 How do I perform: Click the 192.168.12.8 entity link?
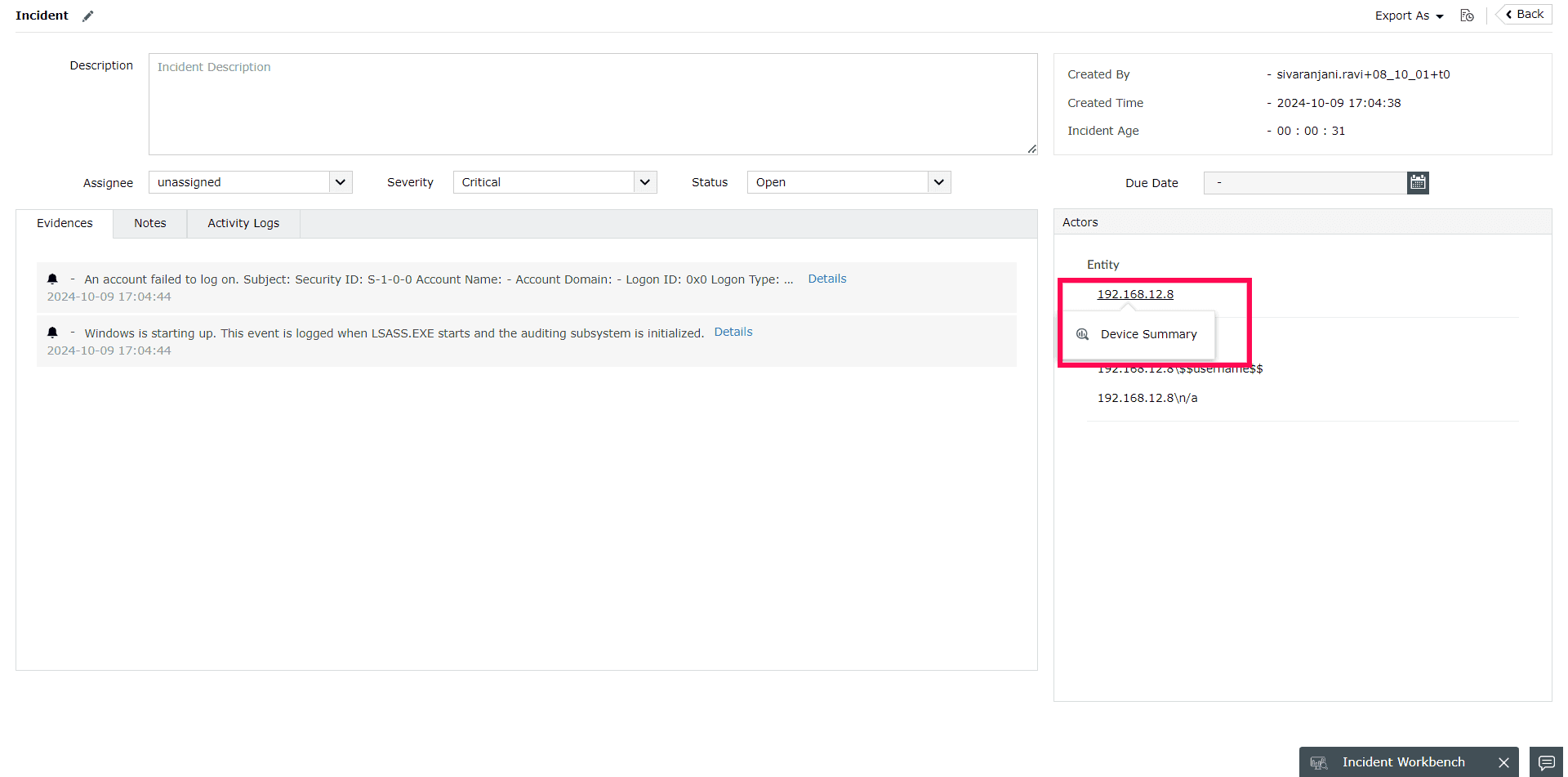click(1135, 294)
